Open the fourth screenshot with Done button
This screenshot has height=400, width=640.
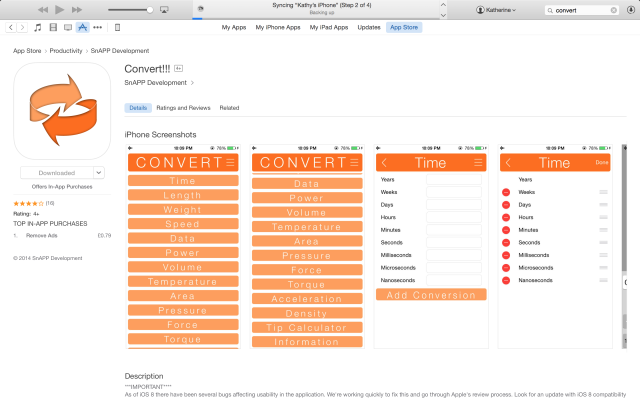(555, 247)
